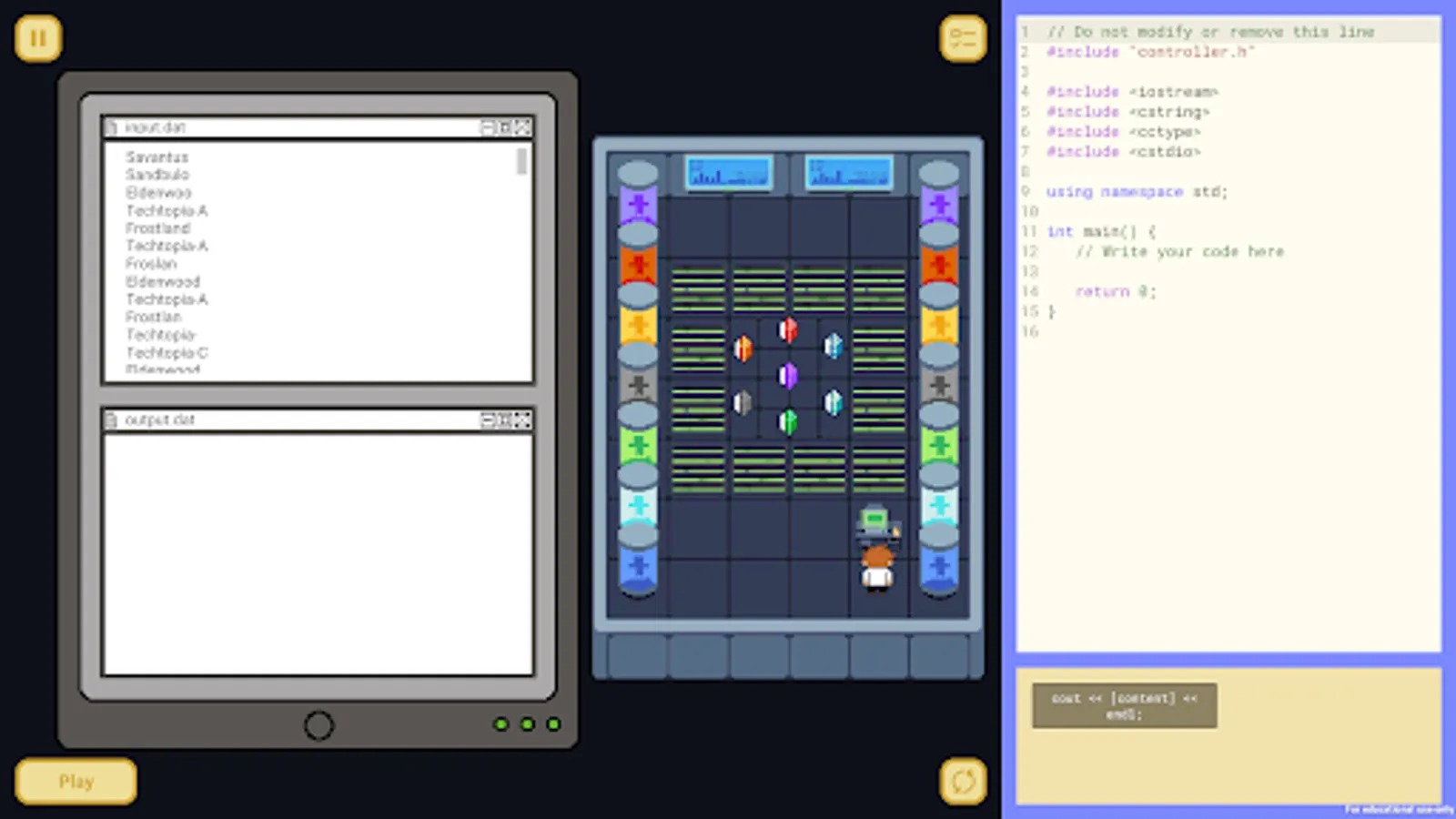Viewport: 1456px width, 819px height.
Task: Click the circular home button below the tablet screens
Action: point(318,725)
